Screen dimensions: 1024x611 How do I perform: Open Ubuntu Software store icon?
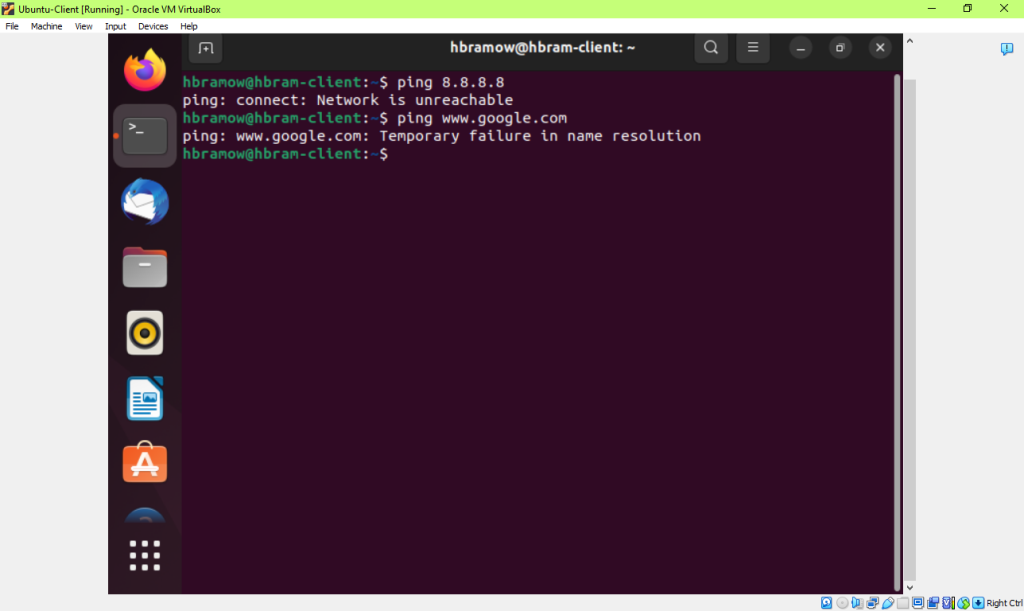tap(144, 463)
